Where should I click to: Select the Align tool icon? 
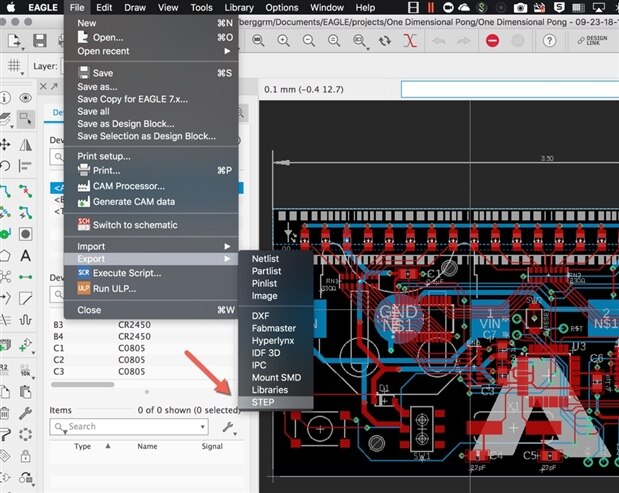25,166
